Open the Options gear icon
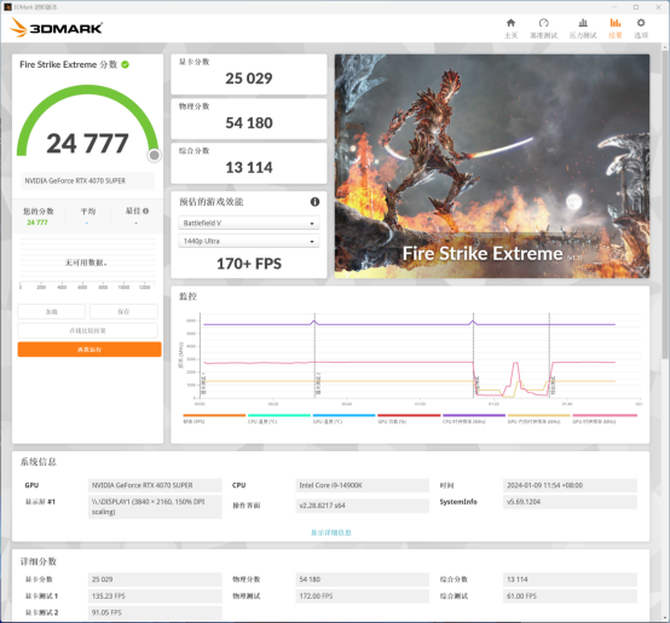The height and width of the screenshot is (623, 670). [641, 23]
